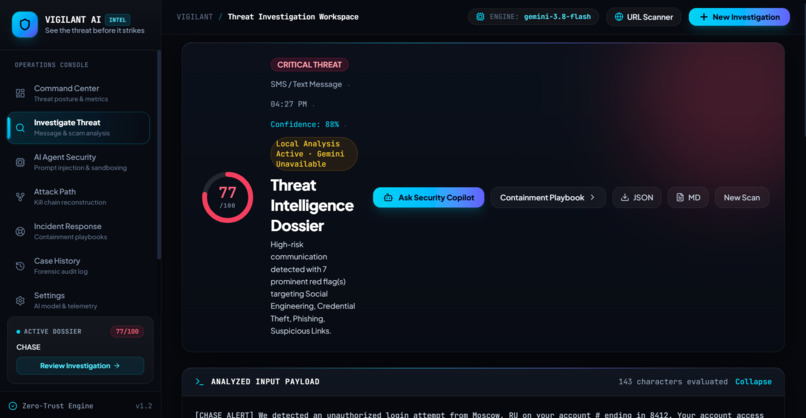Click Review Investigation button
Viewport: 806px width, 418px height.
click(x=80, y=366)
